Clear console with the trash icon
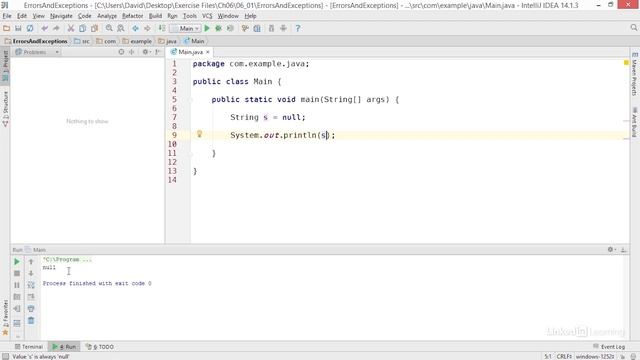The height and width of the screenshot is (360, 640). 31,321
